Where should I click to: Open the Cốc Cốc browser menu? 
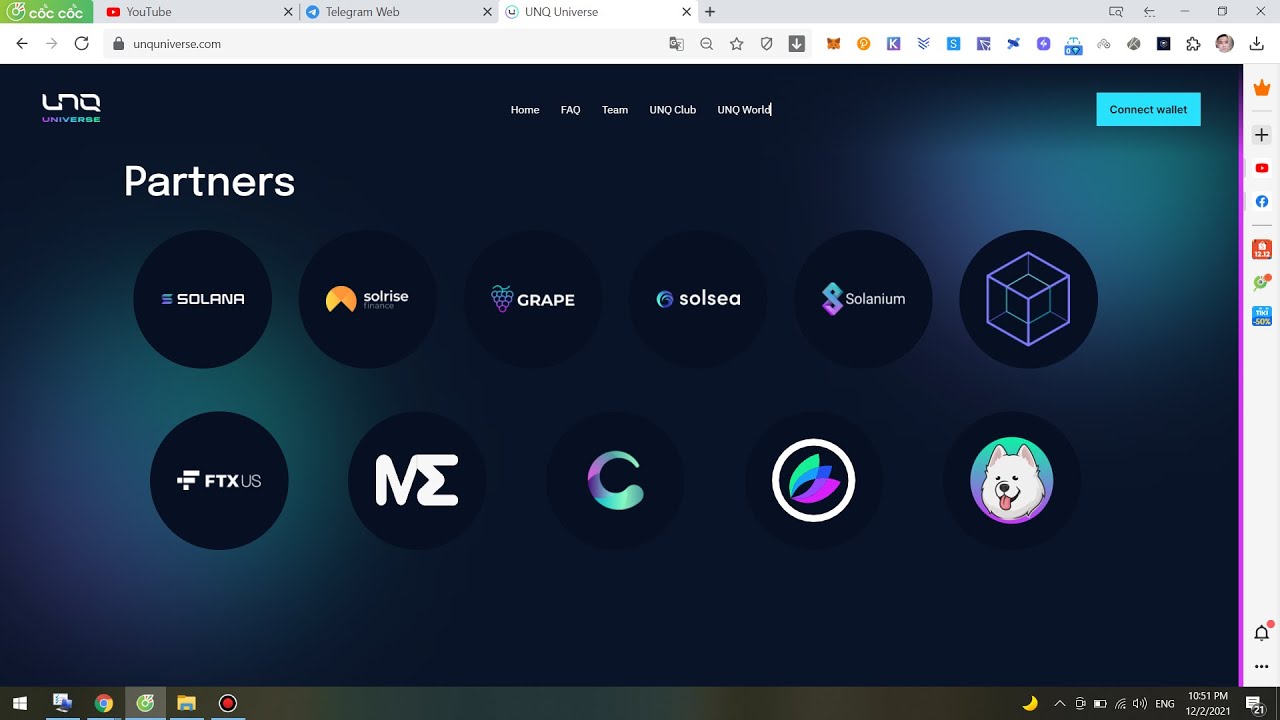point(47,12)
